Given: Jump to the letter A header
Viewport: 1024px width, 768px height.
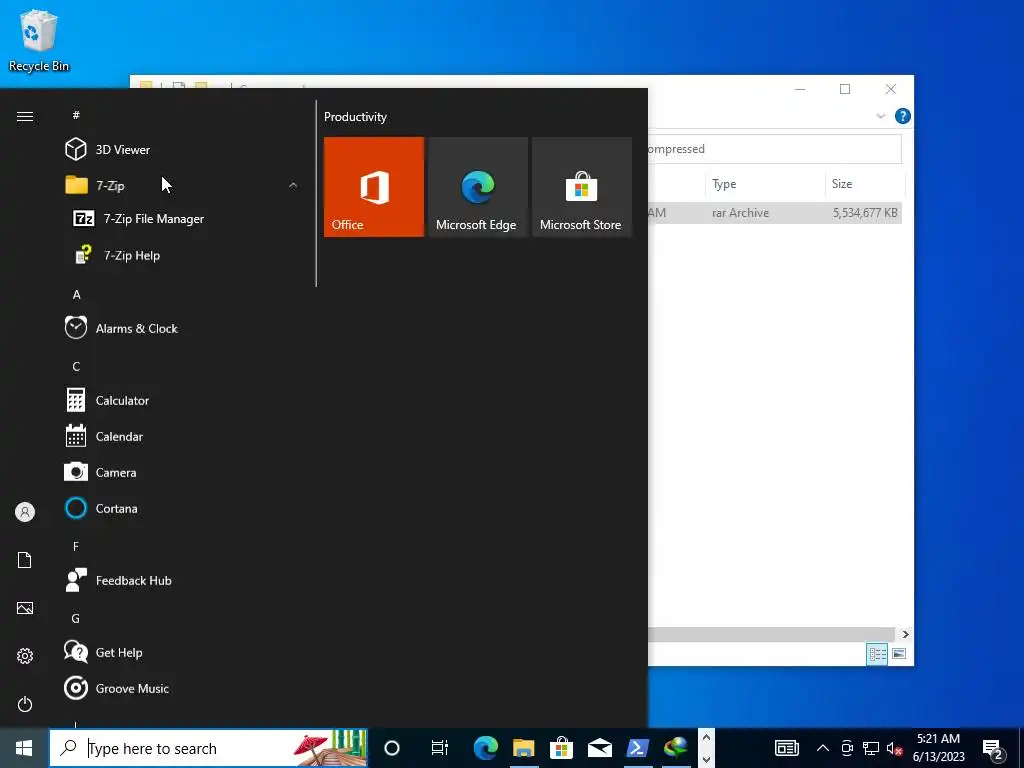Looking at the screenshot, I should 76,295.
